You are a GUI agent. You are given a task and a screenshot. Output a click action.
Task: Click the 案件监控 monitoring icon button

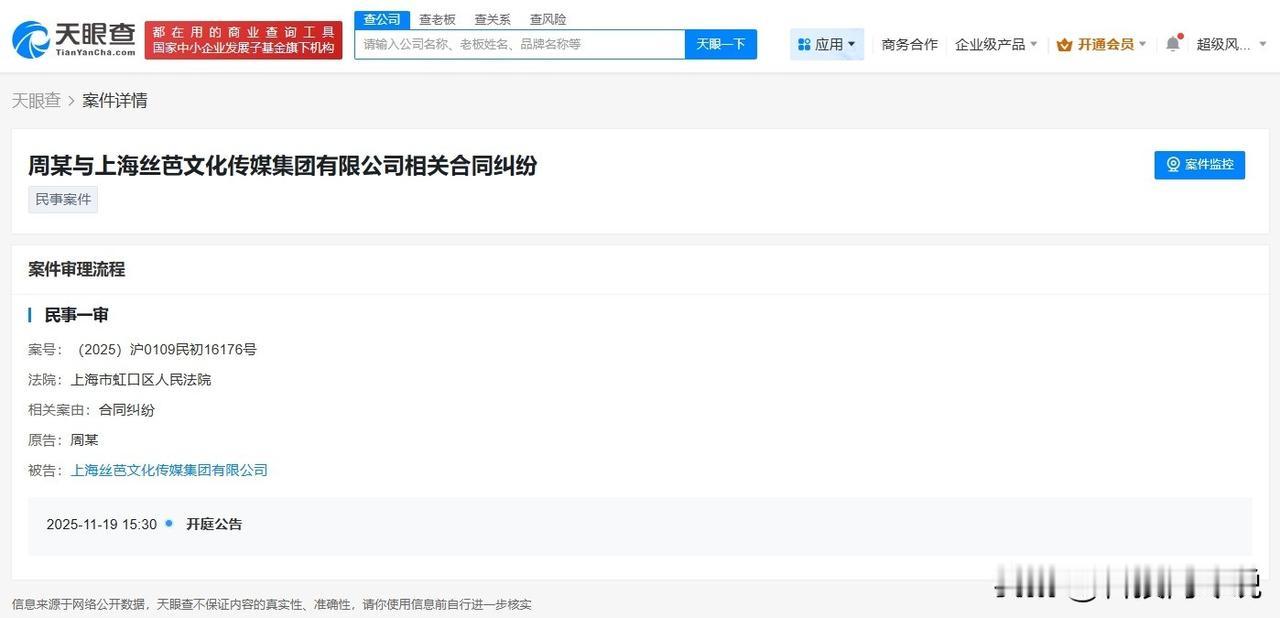1172,164
